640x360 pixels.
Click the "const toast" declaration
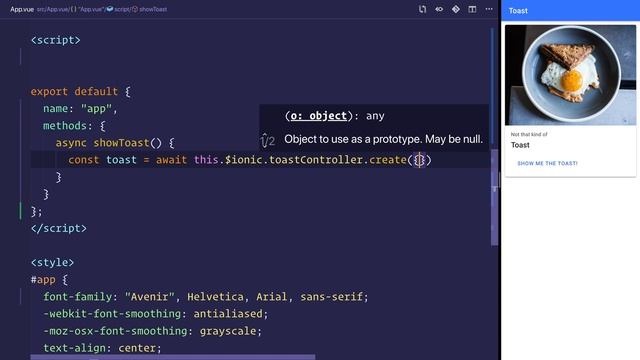[x=102, y=160]
